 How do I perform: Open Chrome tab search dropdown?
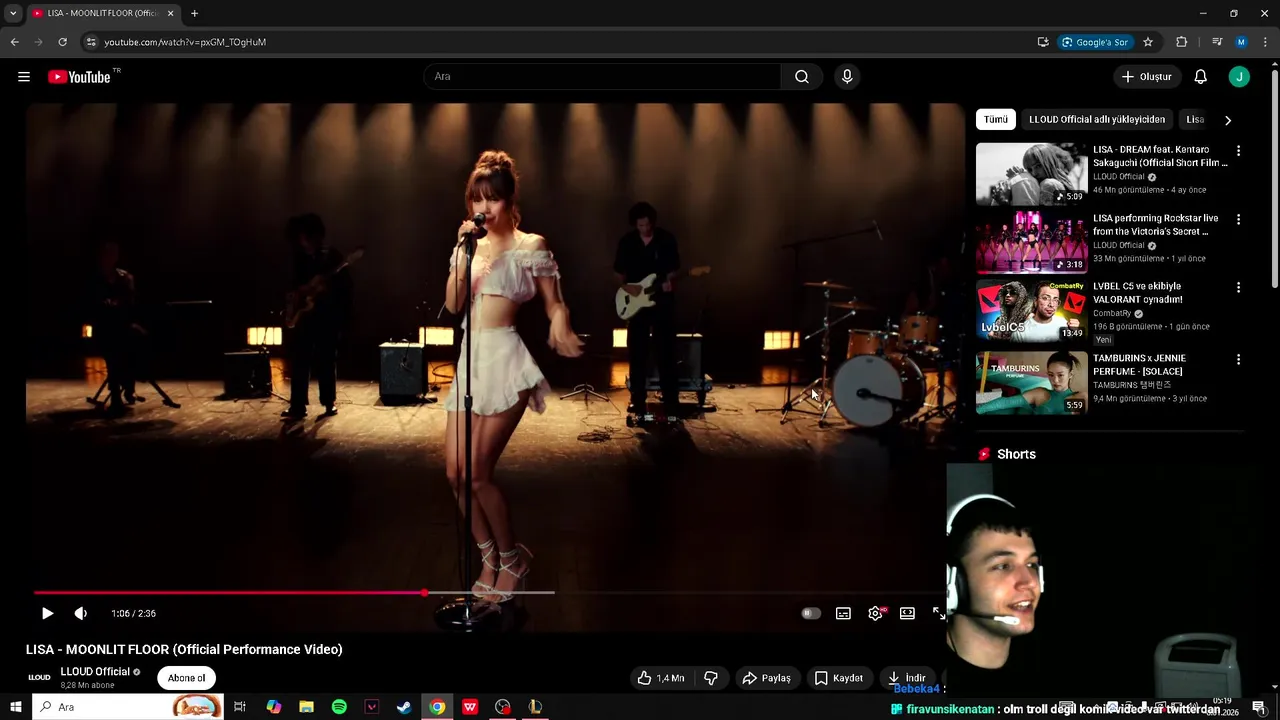pyautogui.click(x=13, y=13)
